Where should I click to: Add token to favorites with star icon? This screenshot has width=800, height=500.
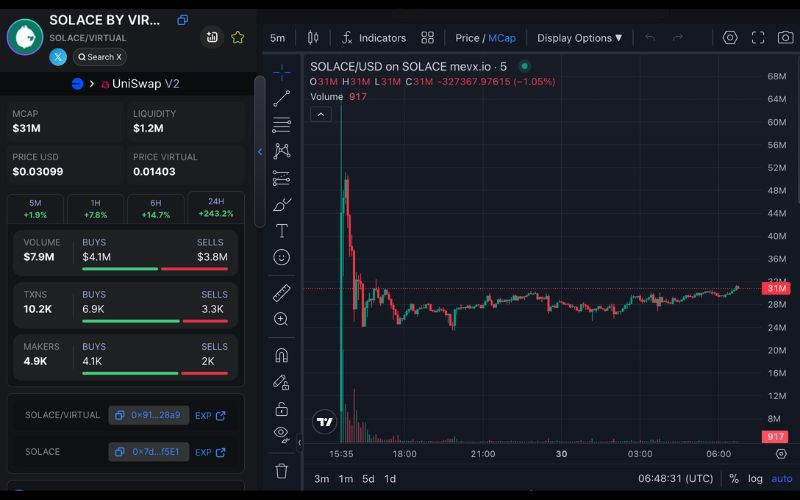coord(237,37)
